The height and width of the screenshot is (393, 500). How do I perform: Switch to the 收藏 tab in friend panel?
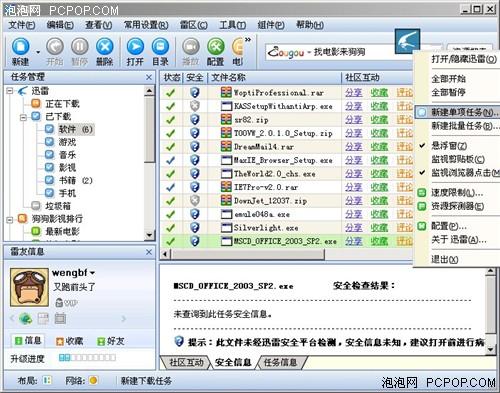(69, 341)
